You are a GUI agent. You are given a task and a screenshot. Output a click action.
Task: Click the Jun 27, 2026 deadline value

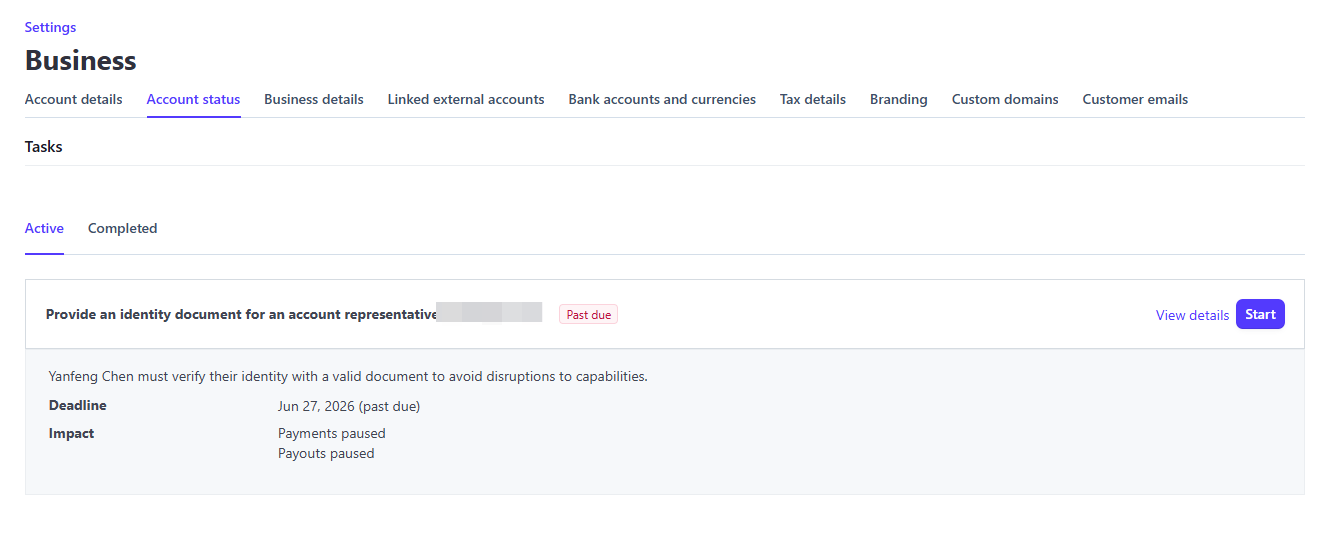[349, 407]
